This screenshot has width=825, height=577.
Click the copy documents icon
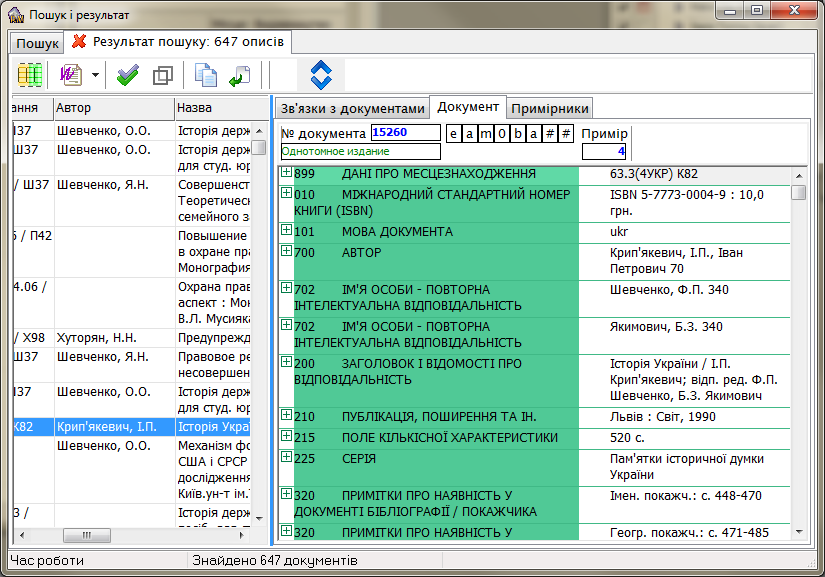206,75
